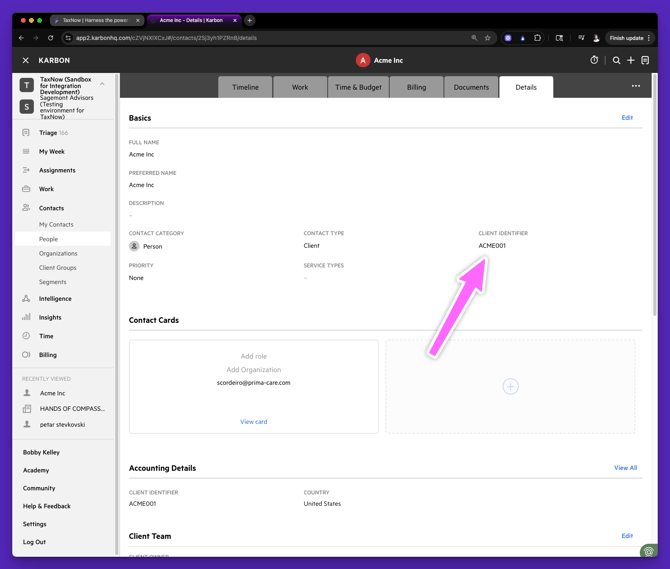Open Bobby Kelley profile link

[x=41, y=452]
